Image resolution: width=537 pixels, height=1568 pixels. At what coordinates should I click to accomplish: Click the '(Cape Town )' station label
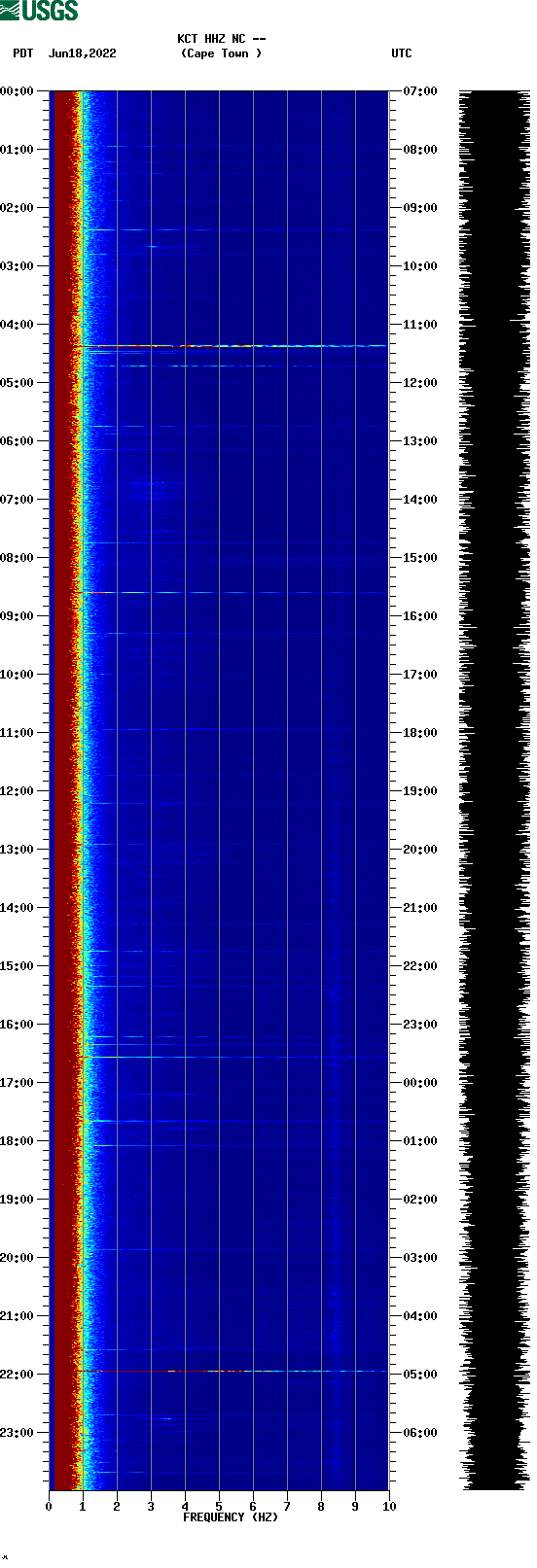pyautogui.click(x=221, y=53)
